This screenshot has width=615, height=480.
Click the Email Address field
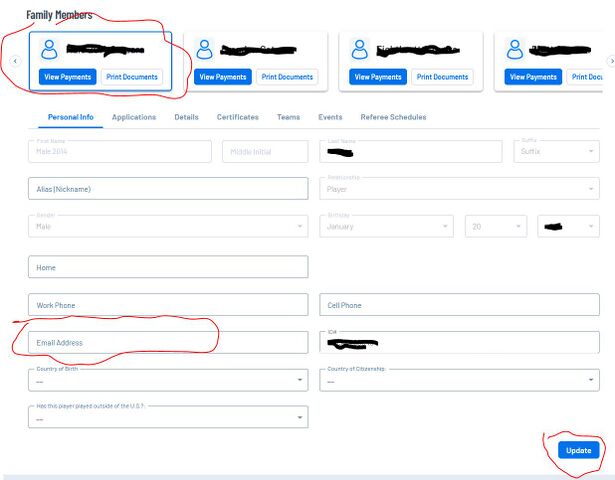tap(168, 343)
